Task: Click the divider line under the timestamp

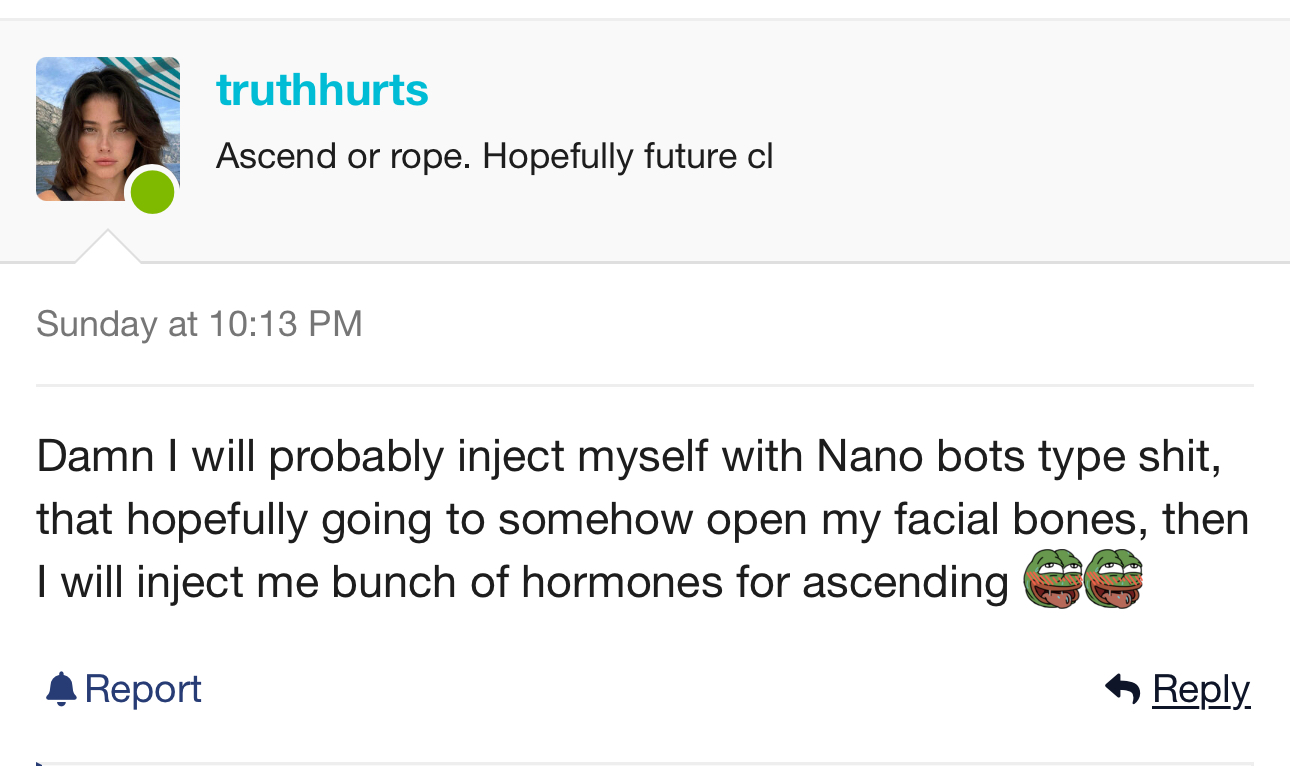Action: pos(644,385)
